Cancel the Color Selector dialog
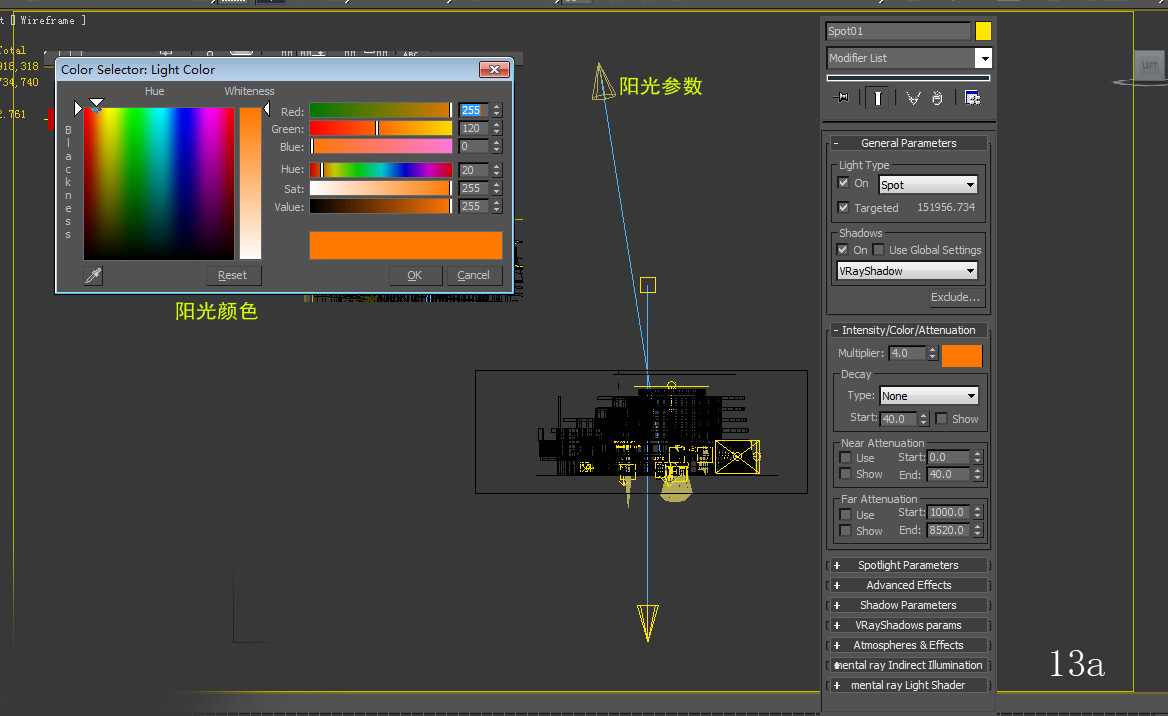This screenshot has height=716, width=1168. (x=474, y=276)
